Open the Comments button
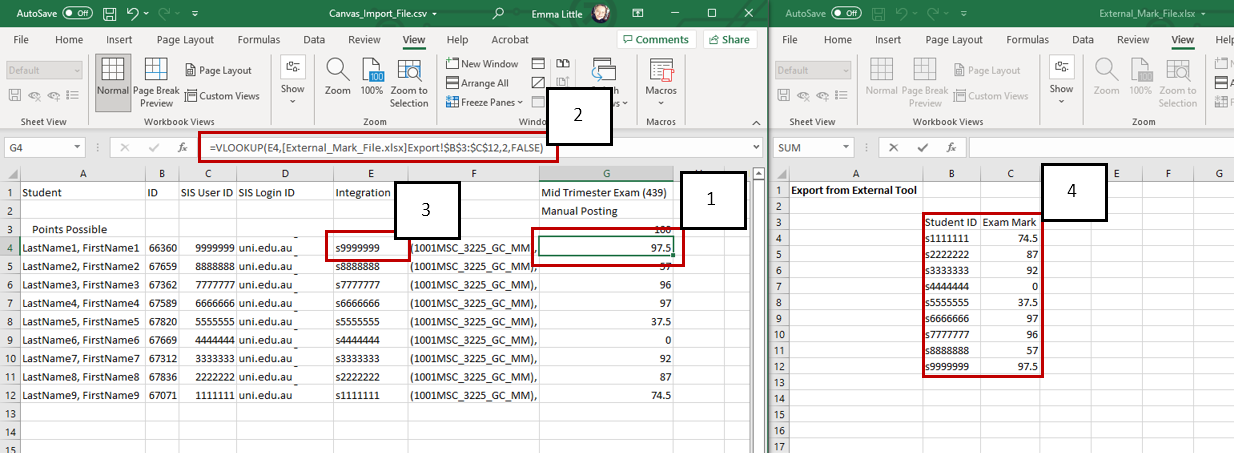This screenshot has width=1234, height=453. 655,40
